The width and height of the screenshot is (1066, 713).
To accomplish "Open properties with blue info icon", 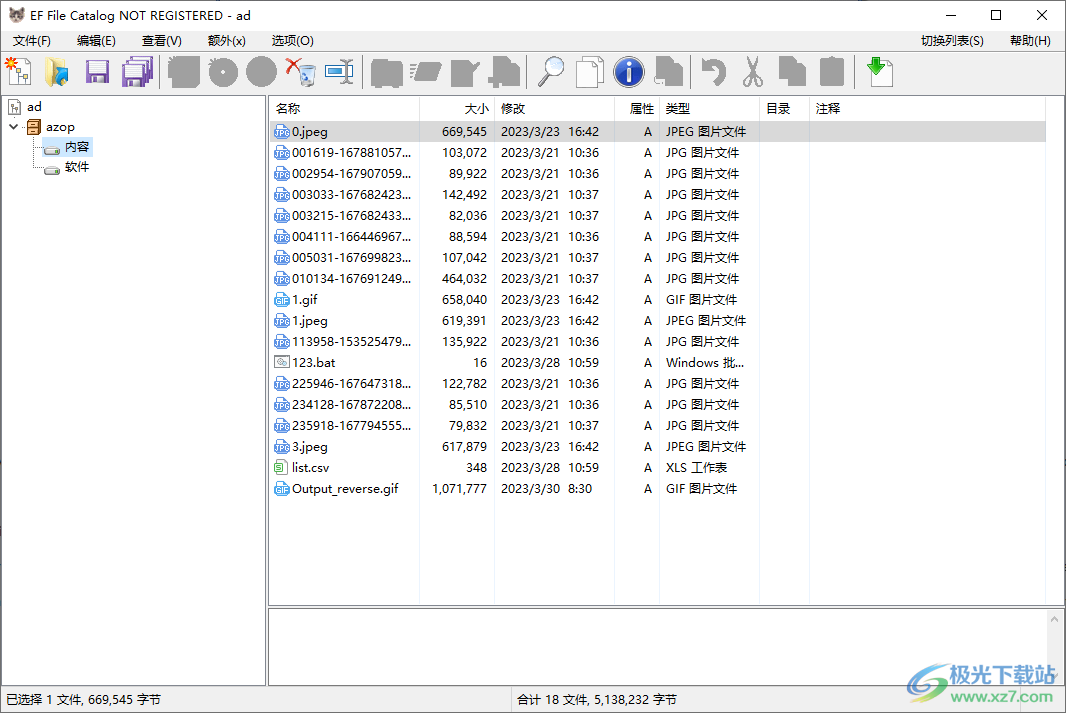I will 629,71.
